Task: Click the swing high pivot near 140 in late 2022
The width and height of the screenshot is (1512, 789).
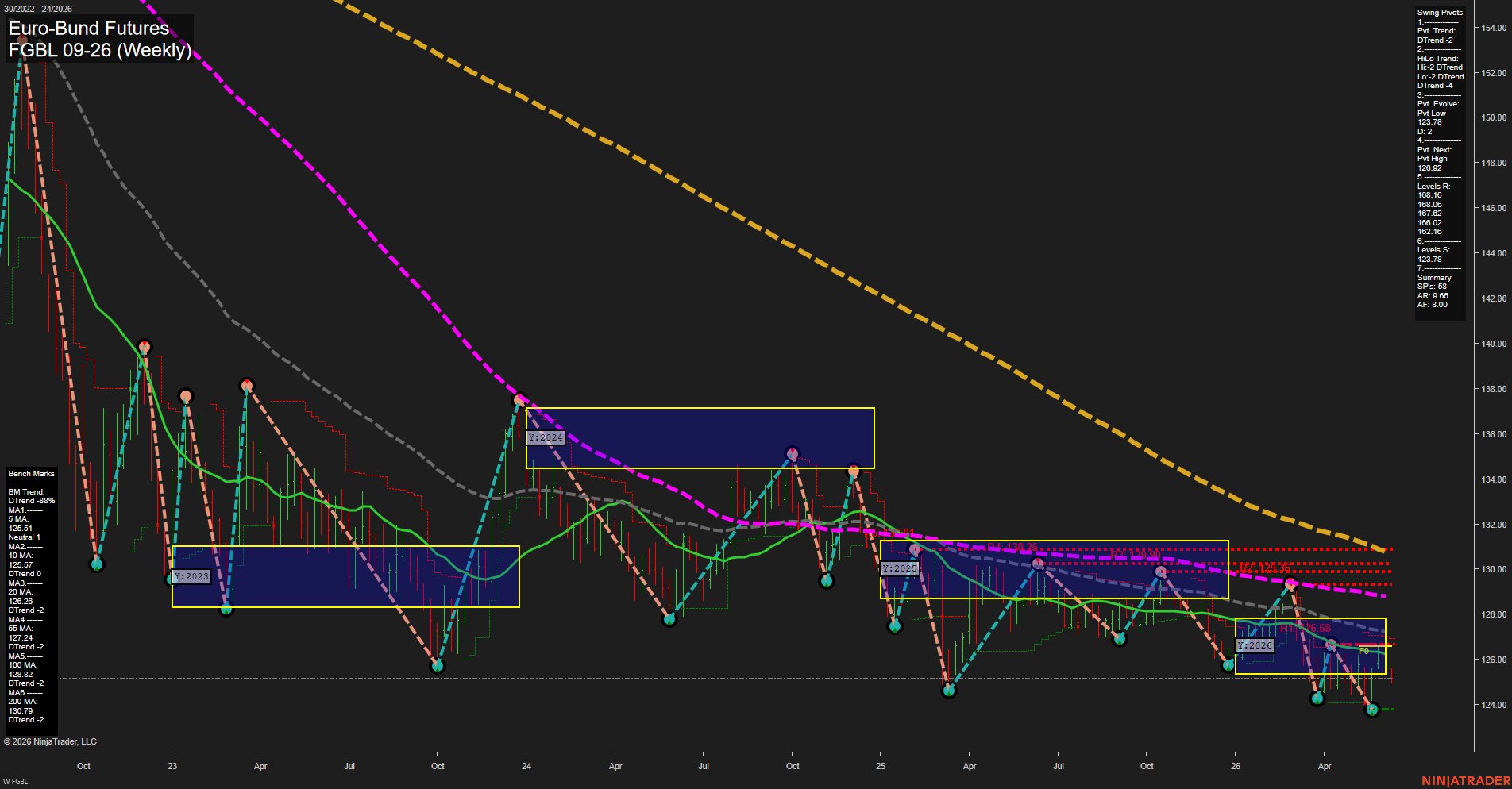Action: (144, 347)
